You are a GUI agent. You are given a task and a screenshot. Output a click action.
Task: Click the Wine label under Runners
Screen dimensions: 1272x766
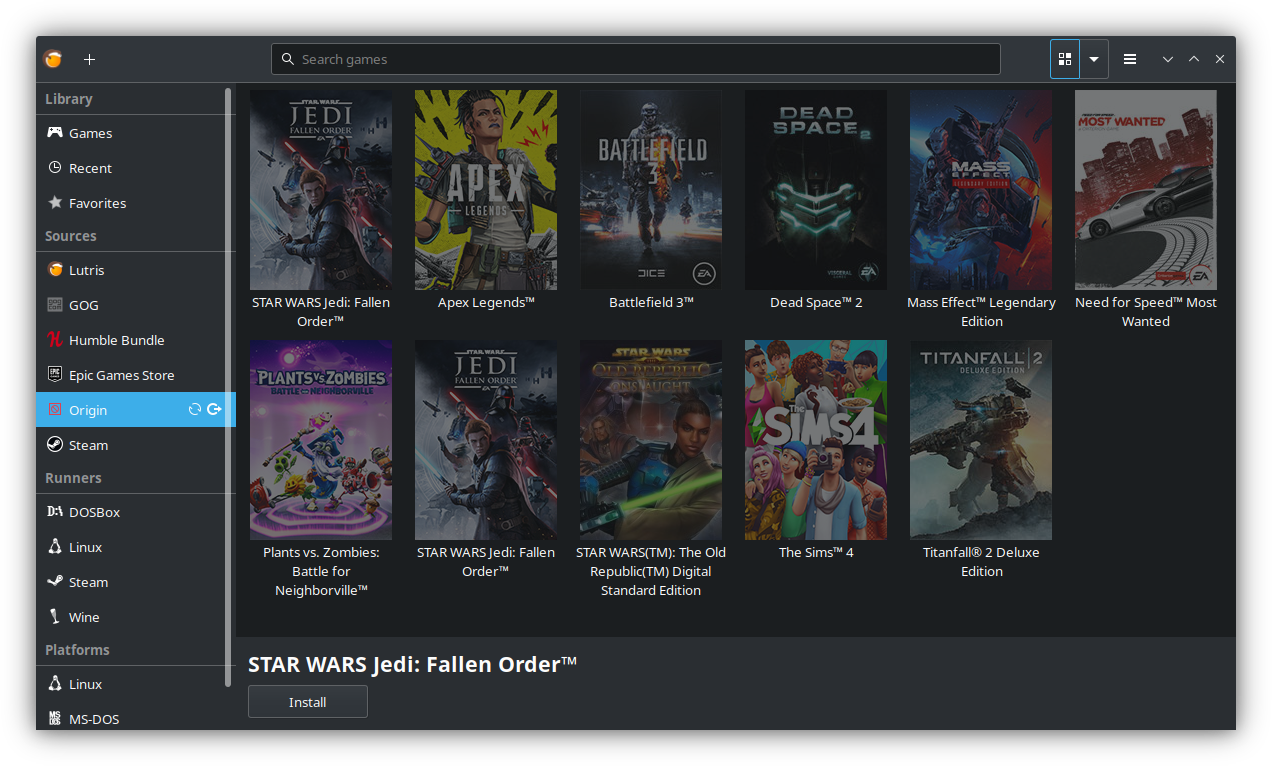[84, 617]
